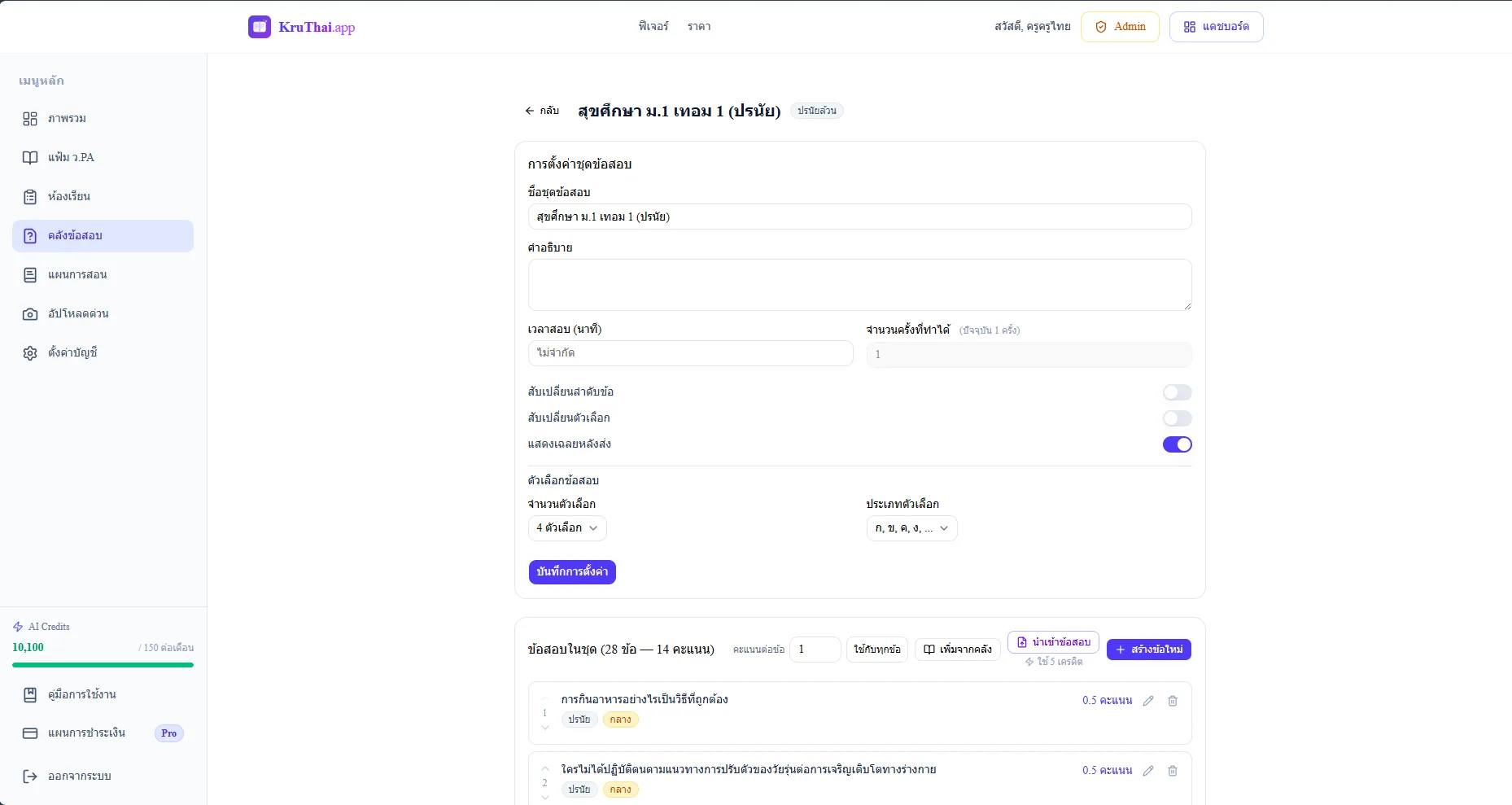The width and height of the screenshot is (1512, 805).
Task: Click the 0.5 คะแนน label on question 1
Action: click(x=1108, y=701)
